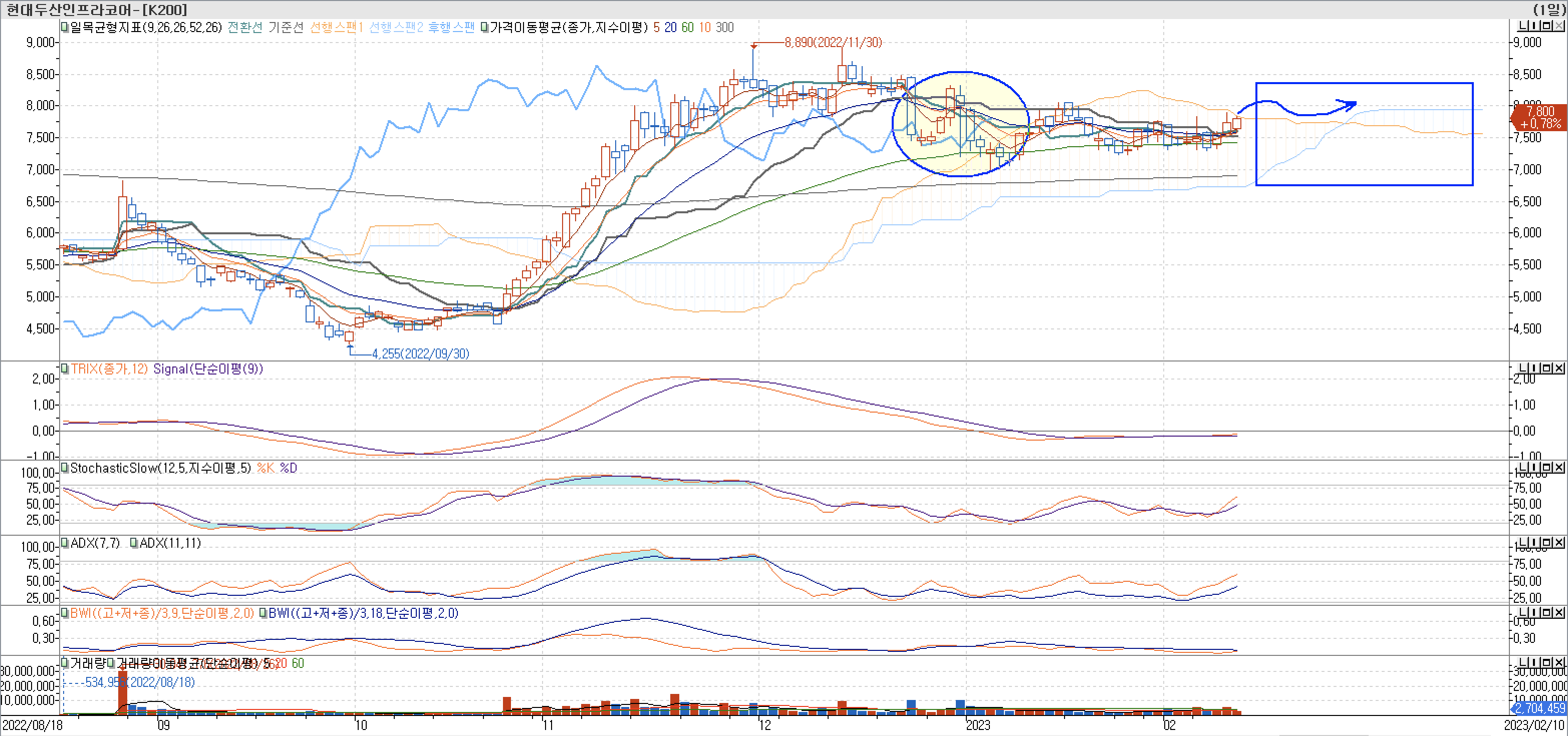Click the L button in BWI panel
The width and height of the screenshot is (1568, 736).
tap(1522, 612)
